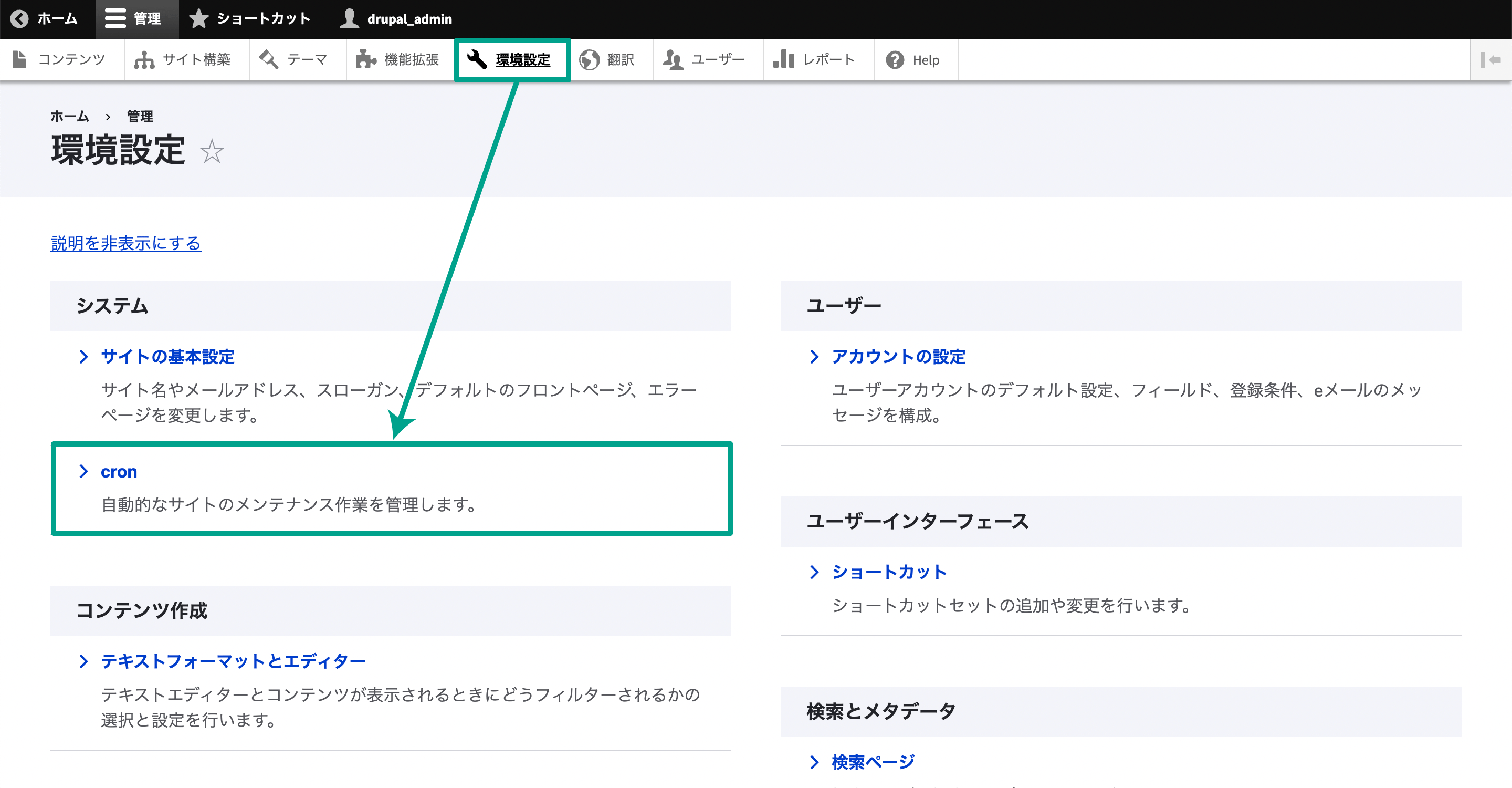Click the ユーザーインターフェース section heading

click(917, 522)
